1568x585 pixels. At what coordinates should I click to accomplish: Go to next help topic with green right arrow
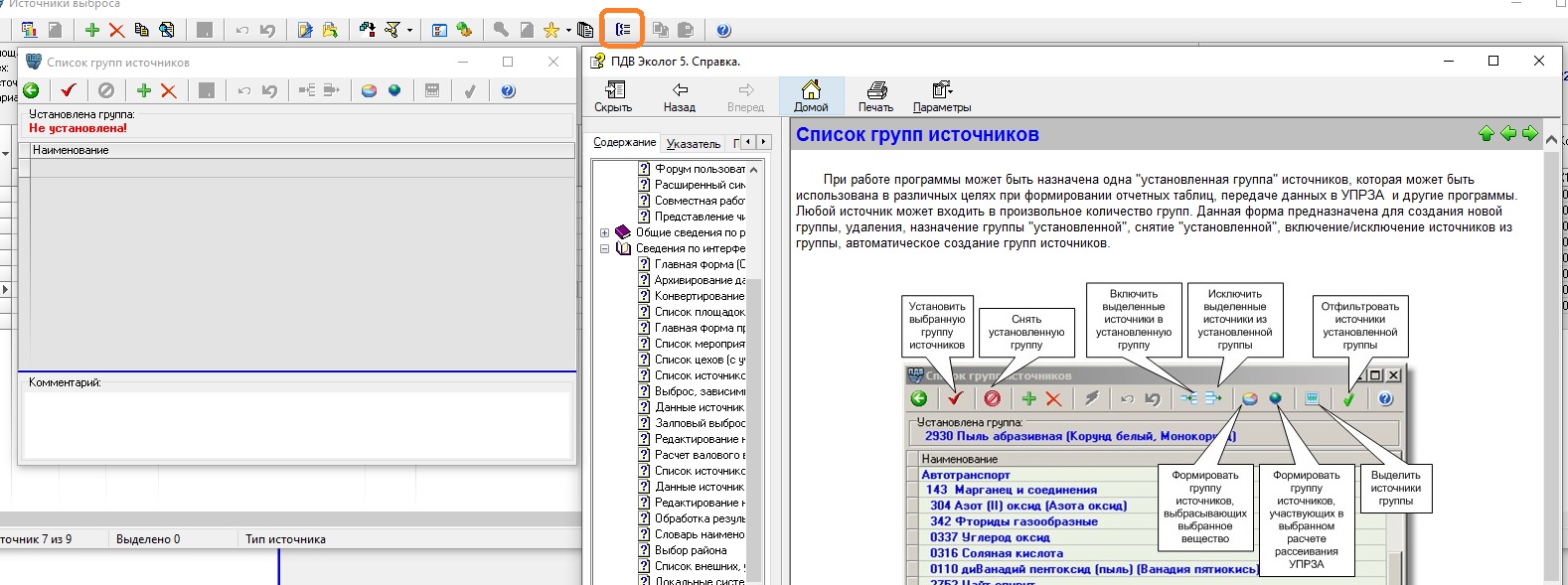coord(1530,134)
